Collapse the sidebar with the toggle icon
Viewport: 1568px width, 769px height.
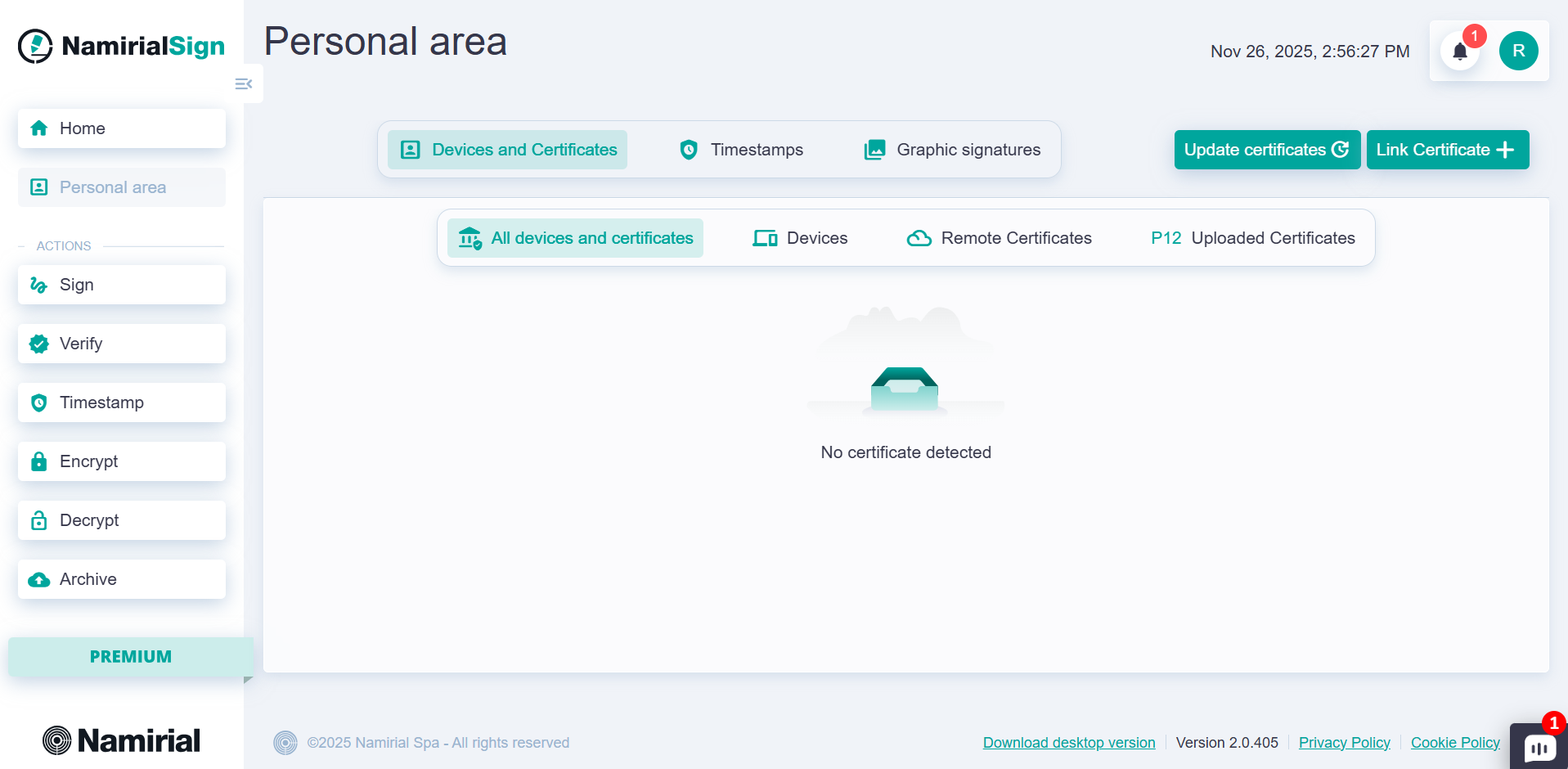(x=244, y=84)
